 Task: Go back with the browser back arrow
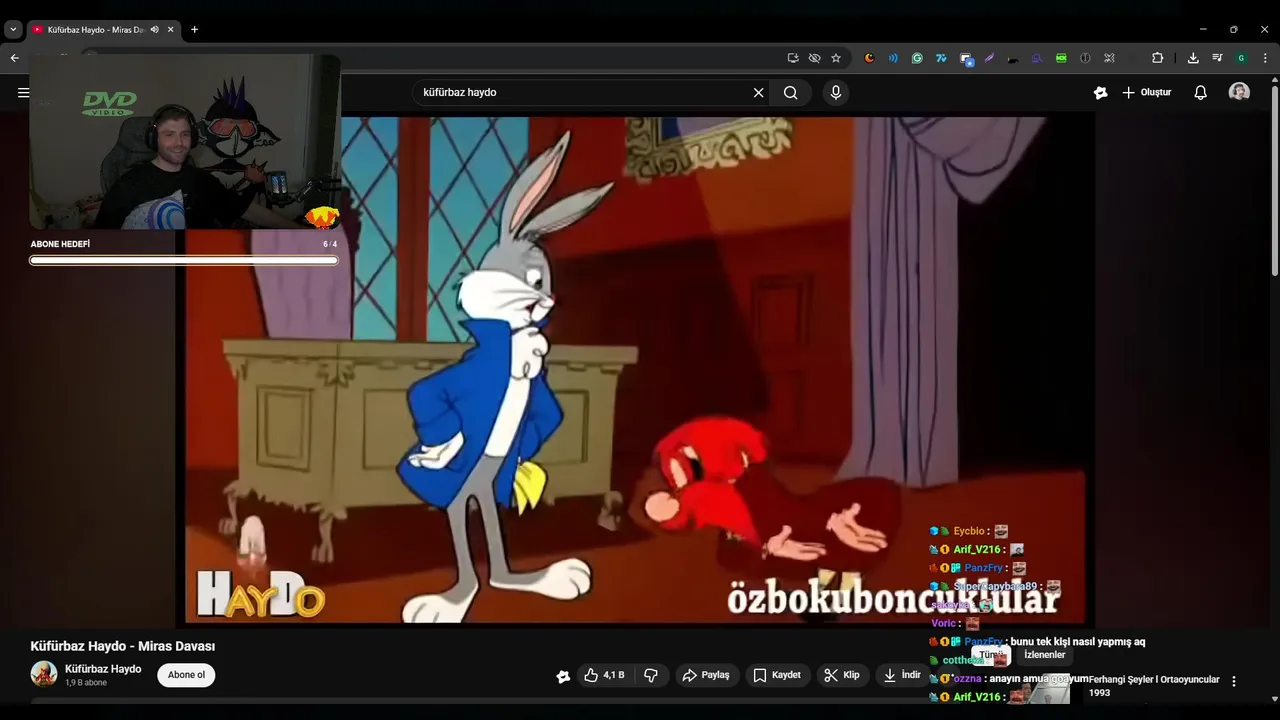pyautogui.click(x=14, y=58)
